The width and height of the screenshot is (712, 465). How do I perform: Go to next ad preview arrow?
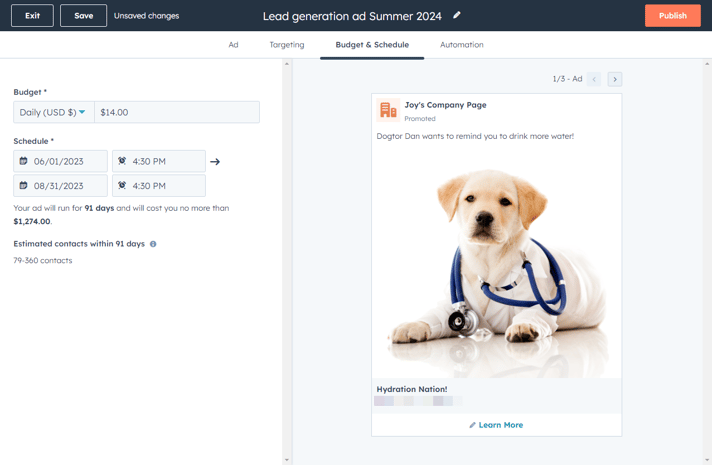[615, 79]
